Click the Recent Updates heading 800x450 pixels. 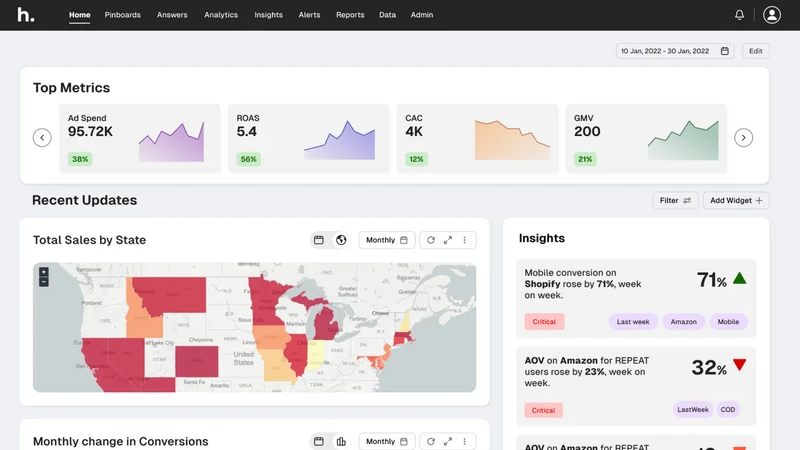click(x=85, y=200)
